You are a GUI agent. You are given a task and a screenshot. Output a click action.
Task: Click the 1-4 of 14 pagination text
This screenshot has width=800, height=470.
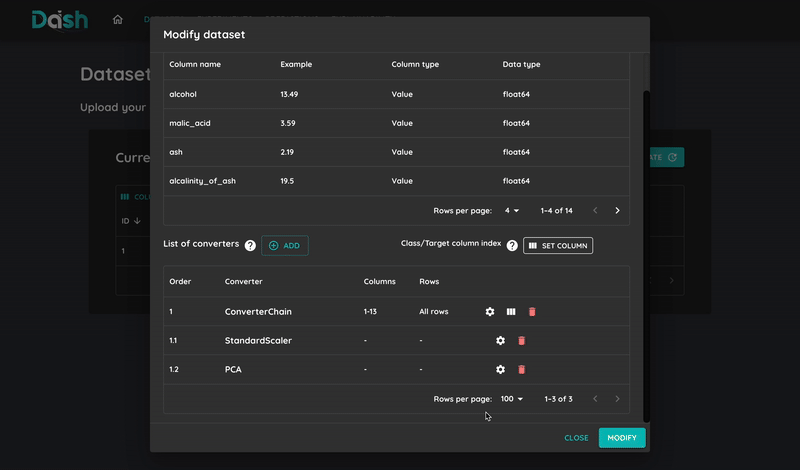557,210
